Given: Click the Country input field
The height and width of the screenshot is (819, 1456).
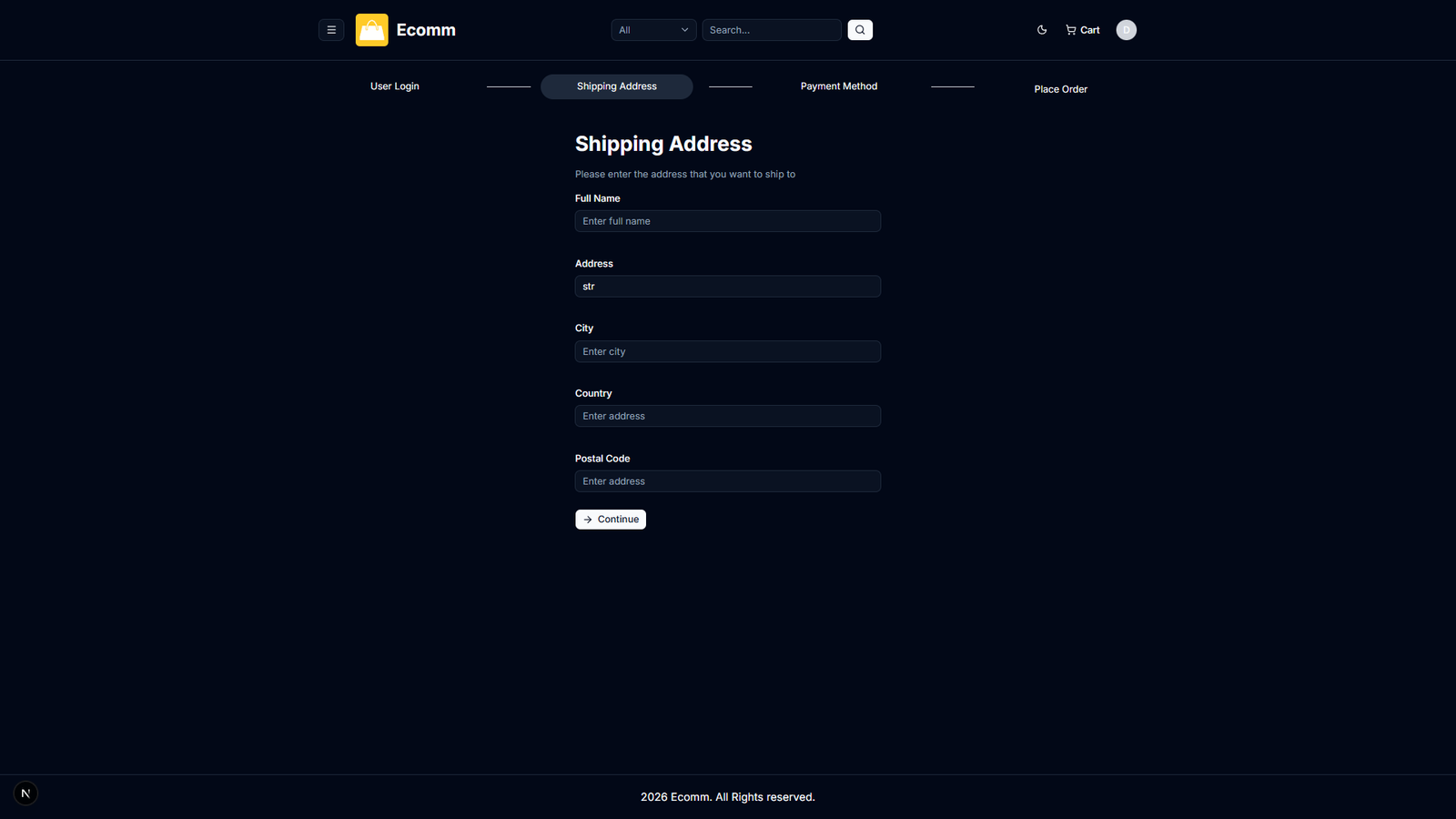Looking at the screenshot, I should pyautogui.click(x=728, y=416).
